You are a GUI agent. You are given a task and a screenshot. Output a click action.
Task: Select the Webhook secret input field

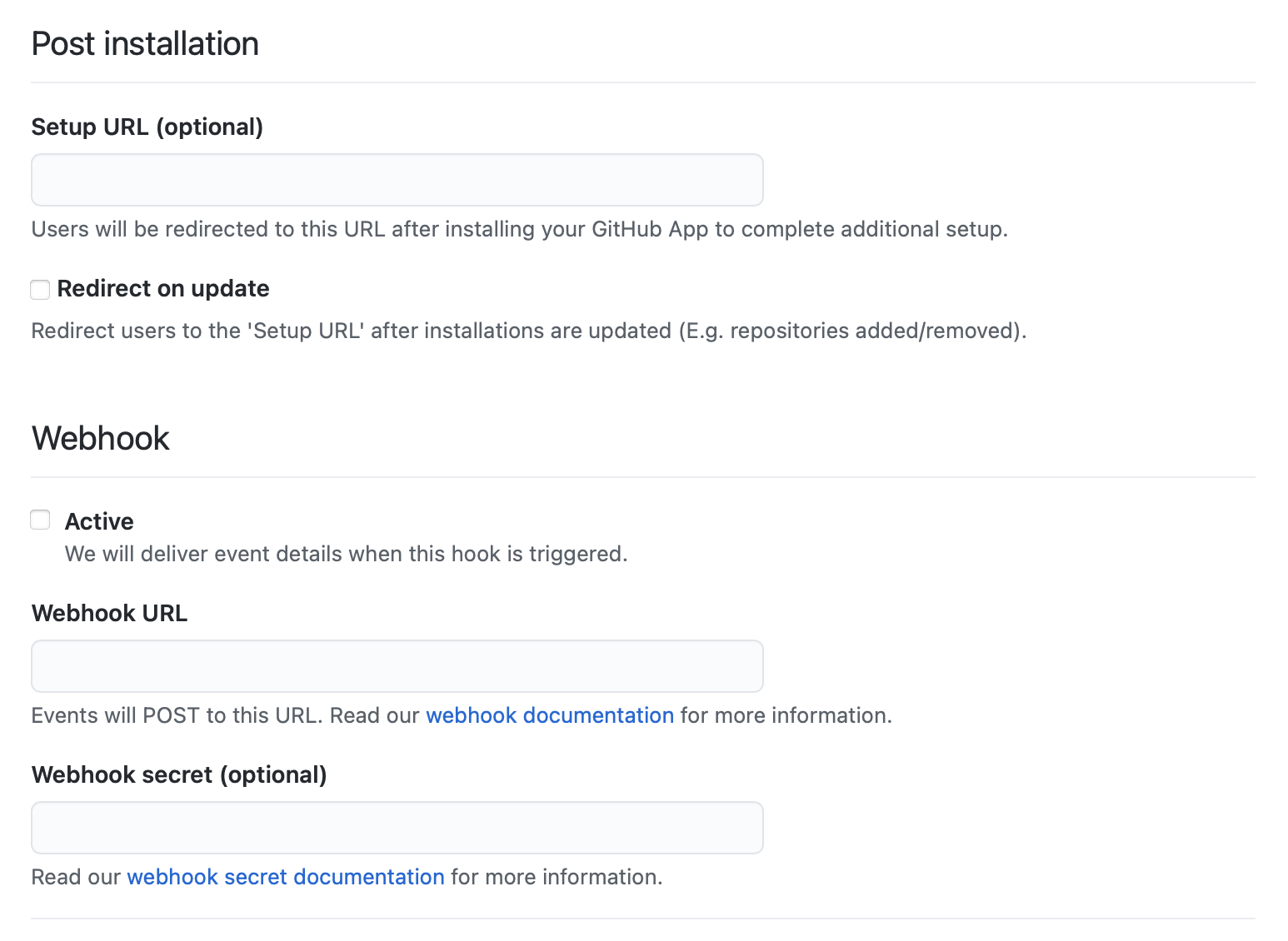click(x=397, y=827)
